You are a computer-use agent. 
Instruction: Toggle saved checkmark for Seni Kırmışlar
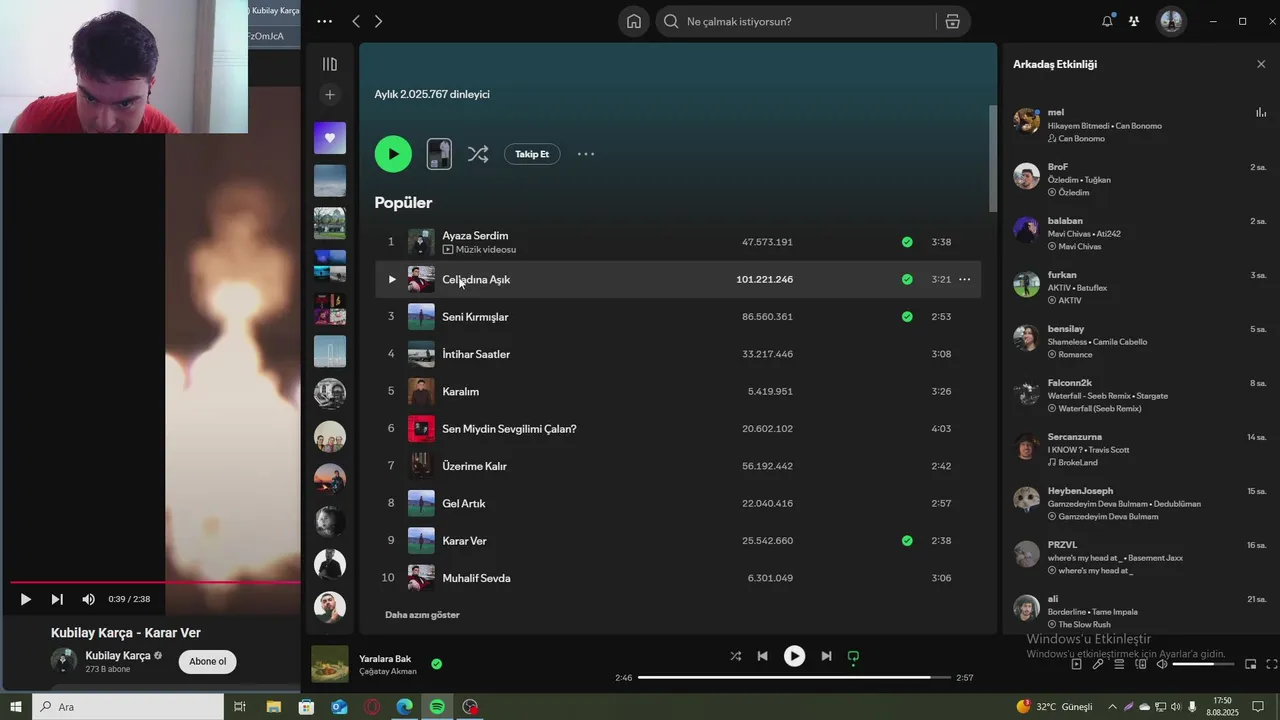[x=907, y=317]
